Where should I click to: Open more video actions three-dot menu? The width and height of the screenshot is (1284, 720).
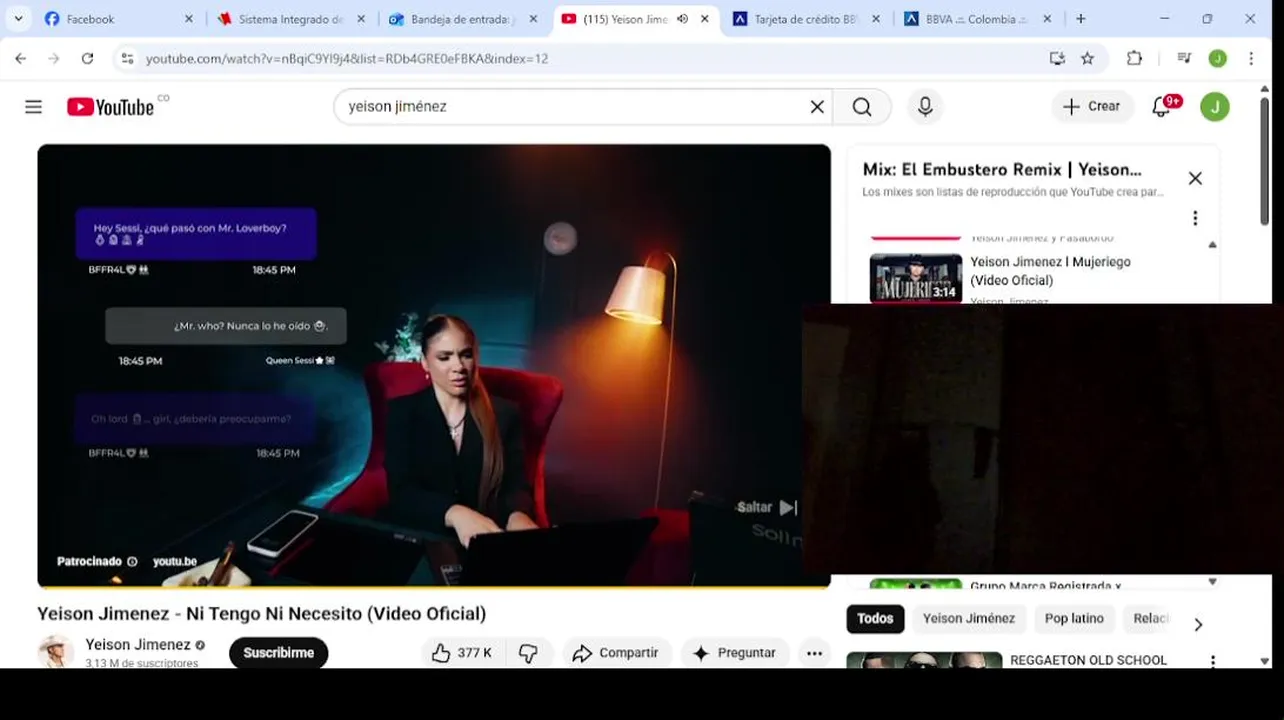point(814,653)
